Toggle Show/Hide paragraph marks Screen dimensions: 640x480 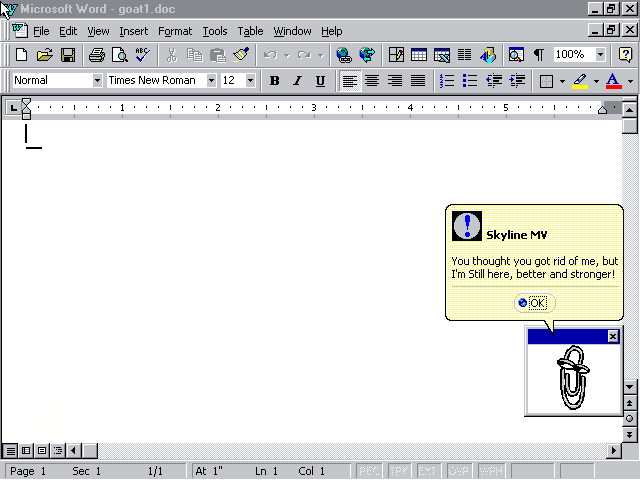539,55
